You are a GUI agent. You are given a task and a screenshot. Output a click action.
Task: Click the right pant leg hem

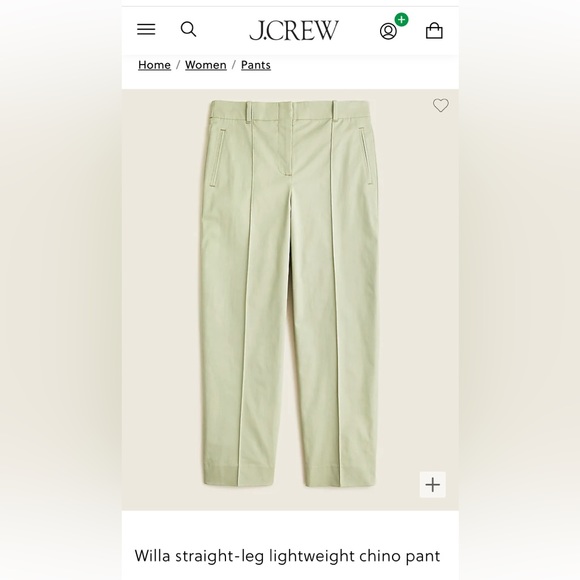click(340, 476)
